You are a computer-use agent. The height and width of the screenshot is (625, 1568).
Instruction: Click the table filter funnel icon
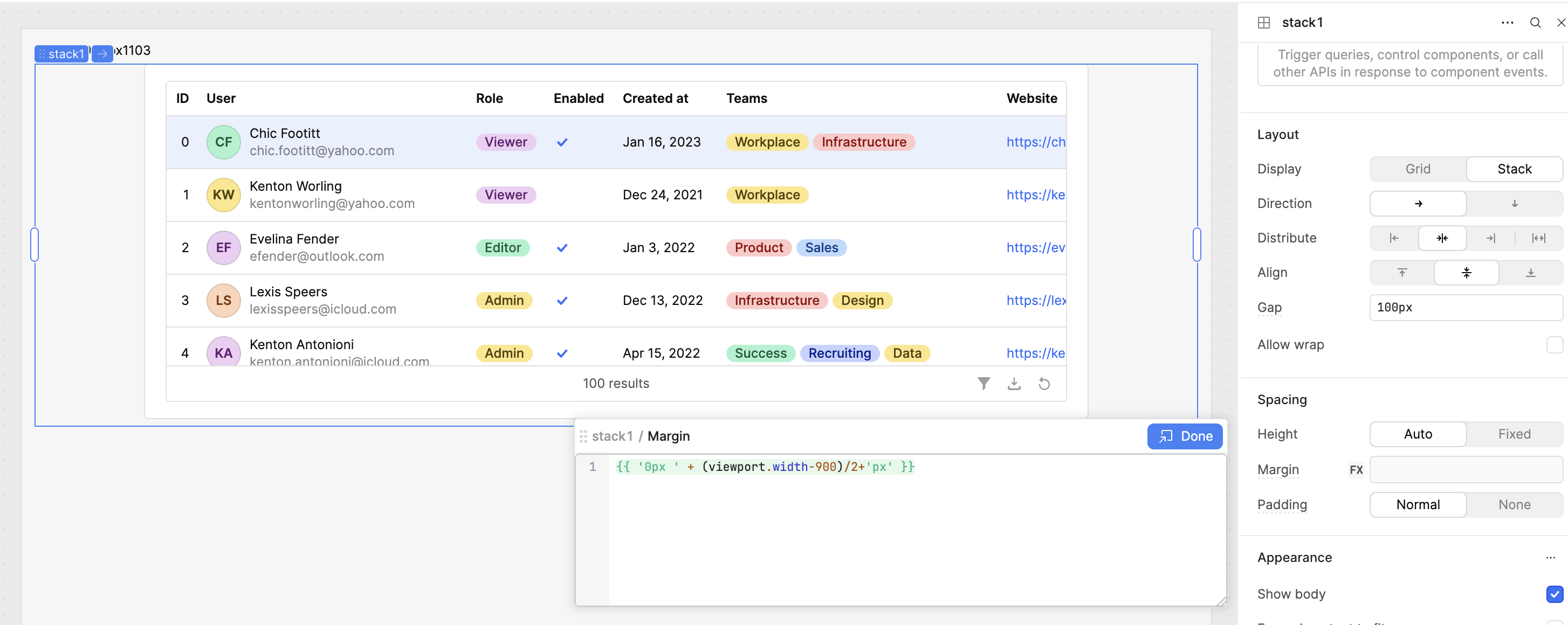tap(984, 383)
